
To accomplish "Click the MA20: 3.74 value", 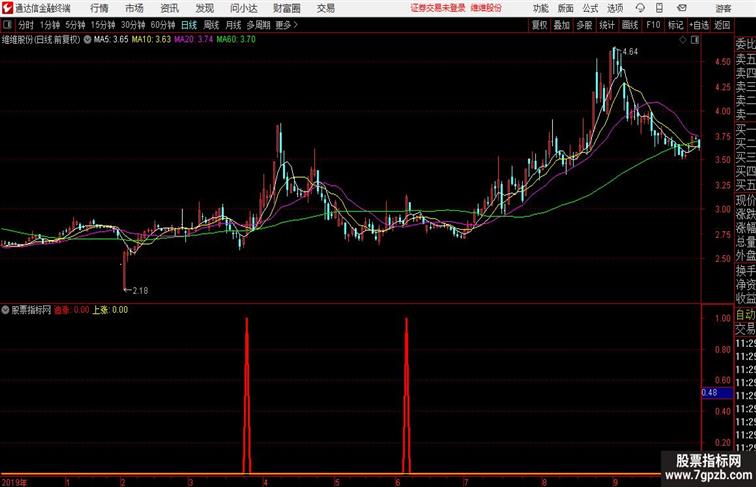I will 194,40.
